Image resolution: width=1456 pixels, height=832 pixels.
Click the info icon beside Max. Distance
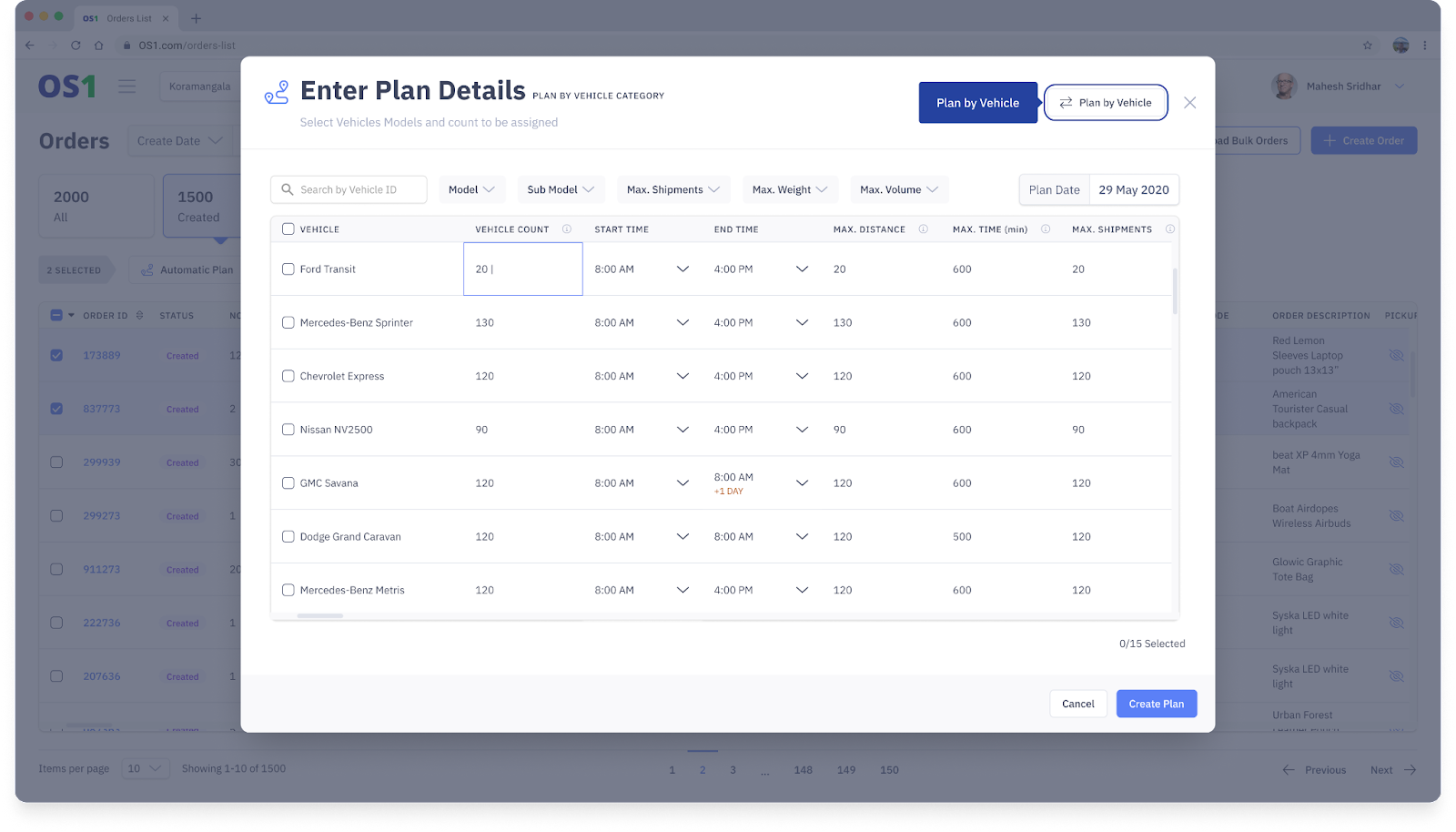click(x=923, y=229)
